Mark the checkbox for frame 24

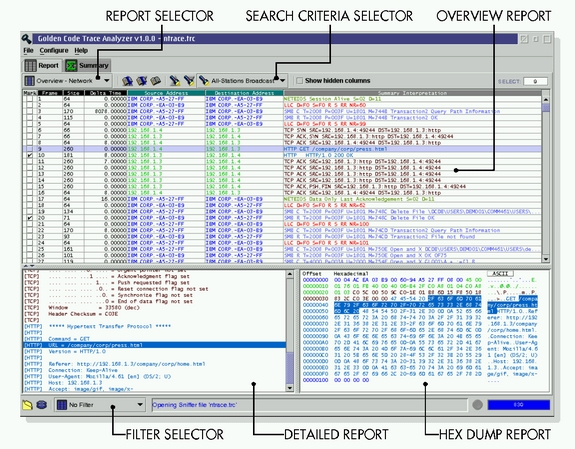(30, 243)
